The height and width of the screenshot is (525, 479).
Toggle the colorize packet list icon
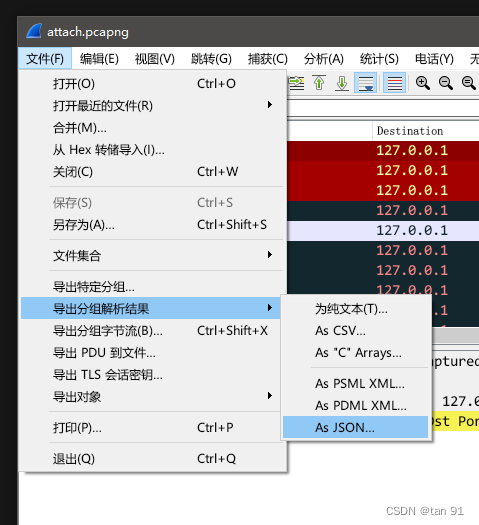point(394,83)
